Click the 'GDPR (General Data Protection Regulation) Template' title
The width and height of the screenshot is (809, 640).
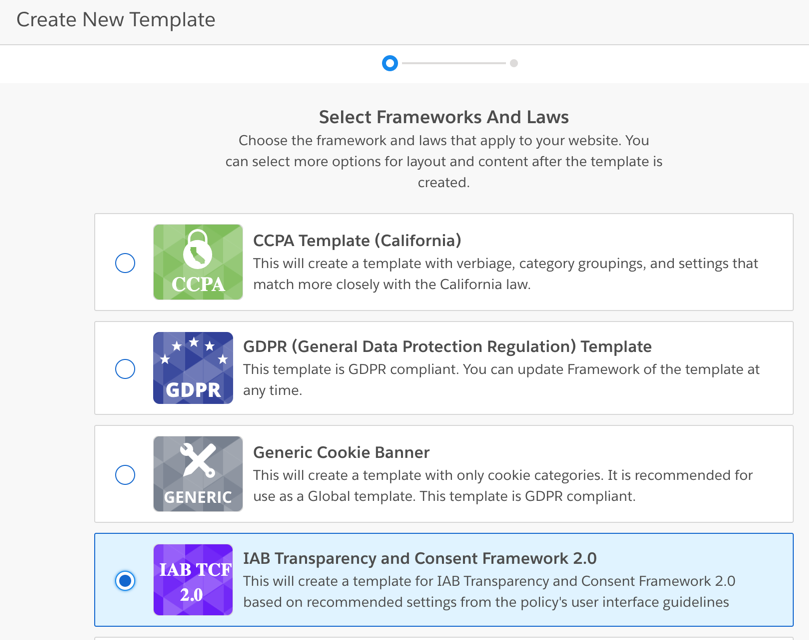(x=447, y=346)
